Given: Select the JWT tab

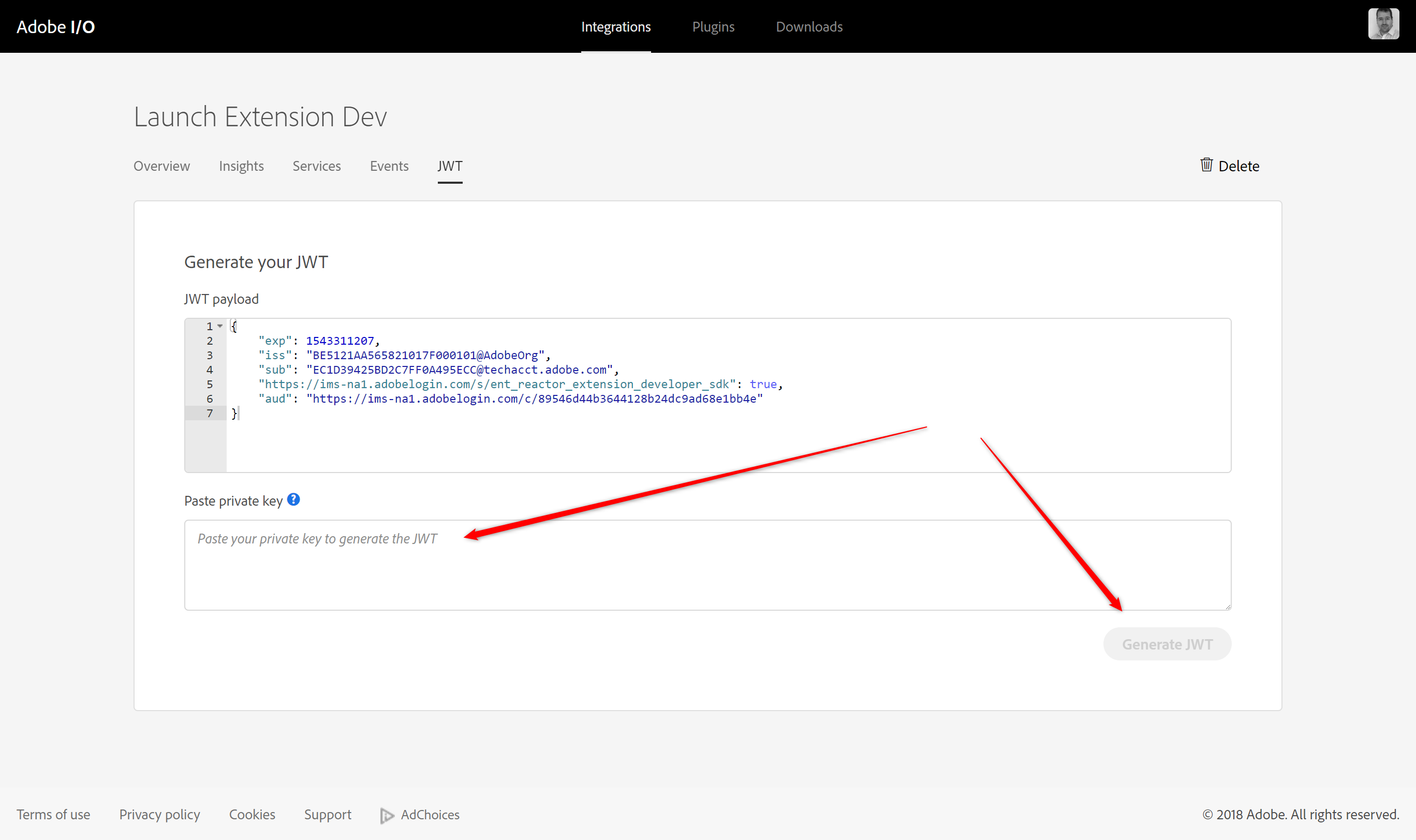Looking at the screenshot, I should pos(449,166).
